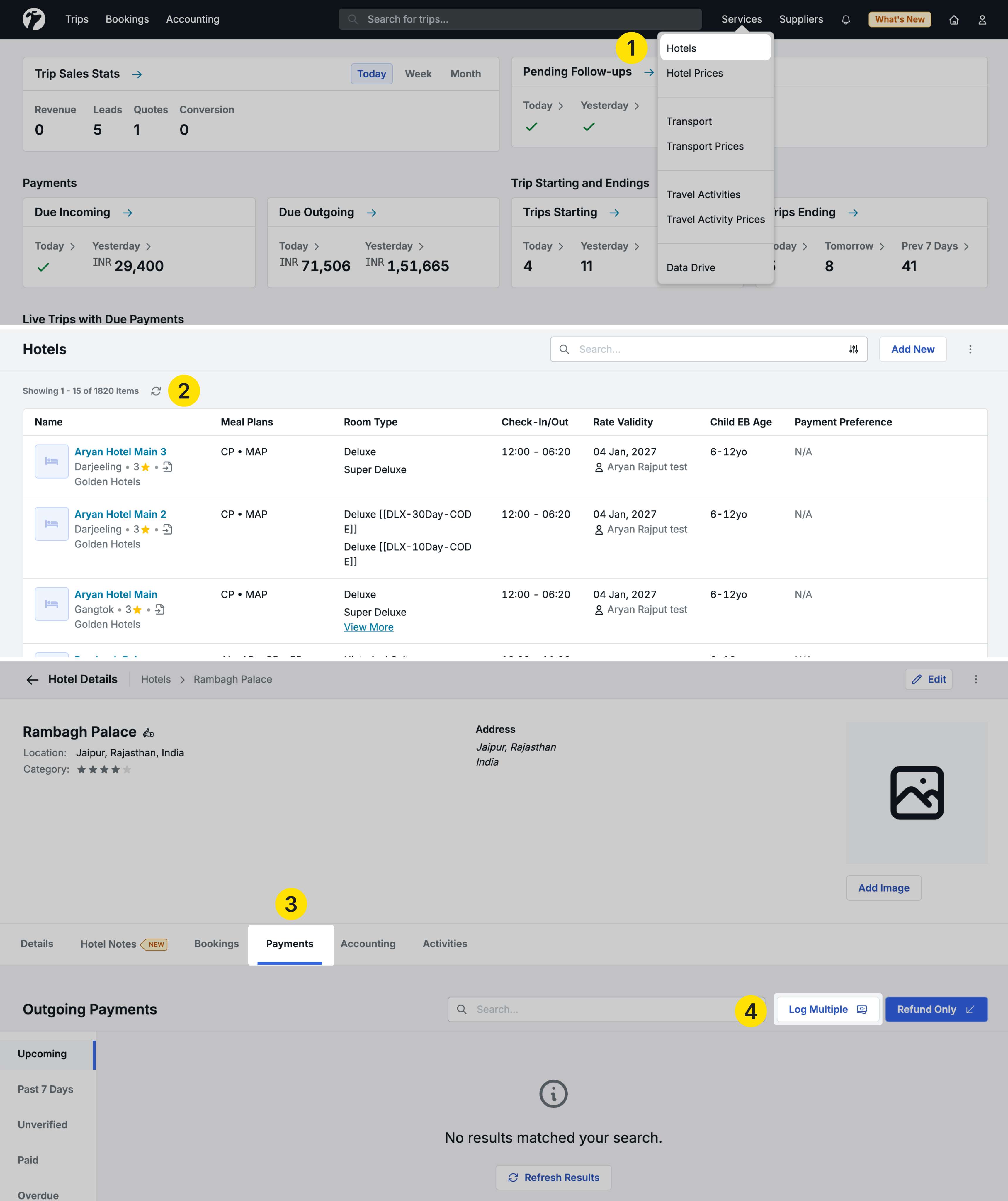Viewport: 1008px width, 1201px height.
Task: Open search filter settings in Hotels search
Action: point(853,350)
